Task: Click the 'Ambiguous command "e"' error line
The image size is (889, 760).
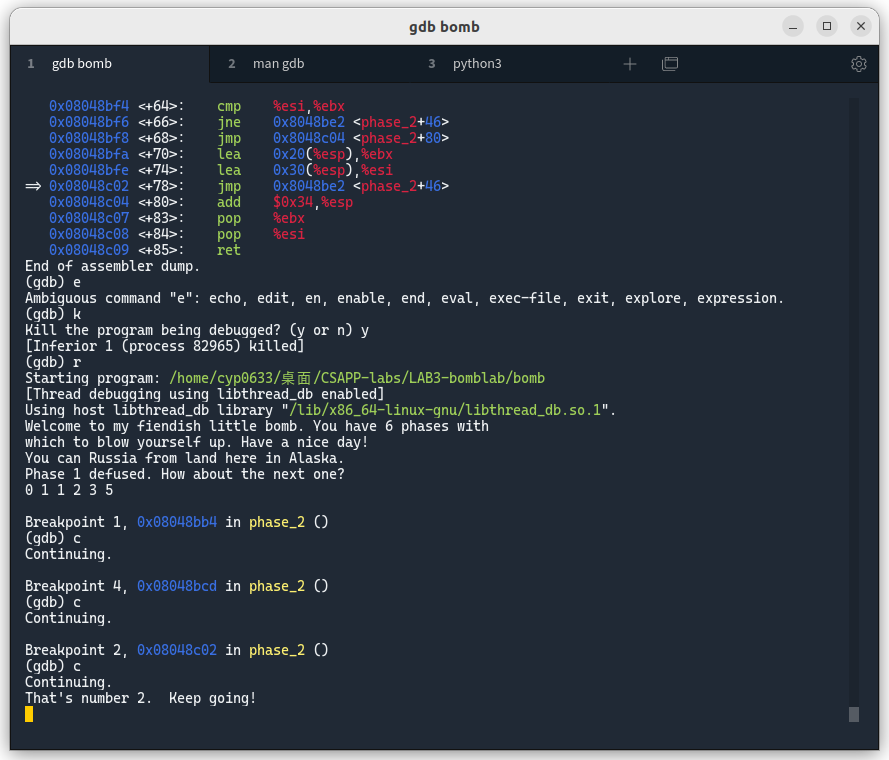Action: pyautogui.click(x=404, y=298)
